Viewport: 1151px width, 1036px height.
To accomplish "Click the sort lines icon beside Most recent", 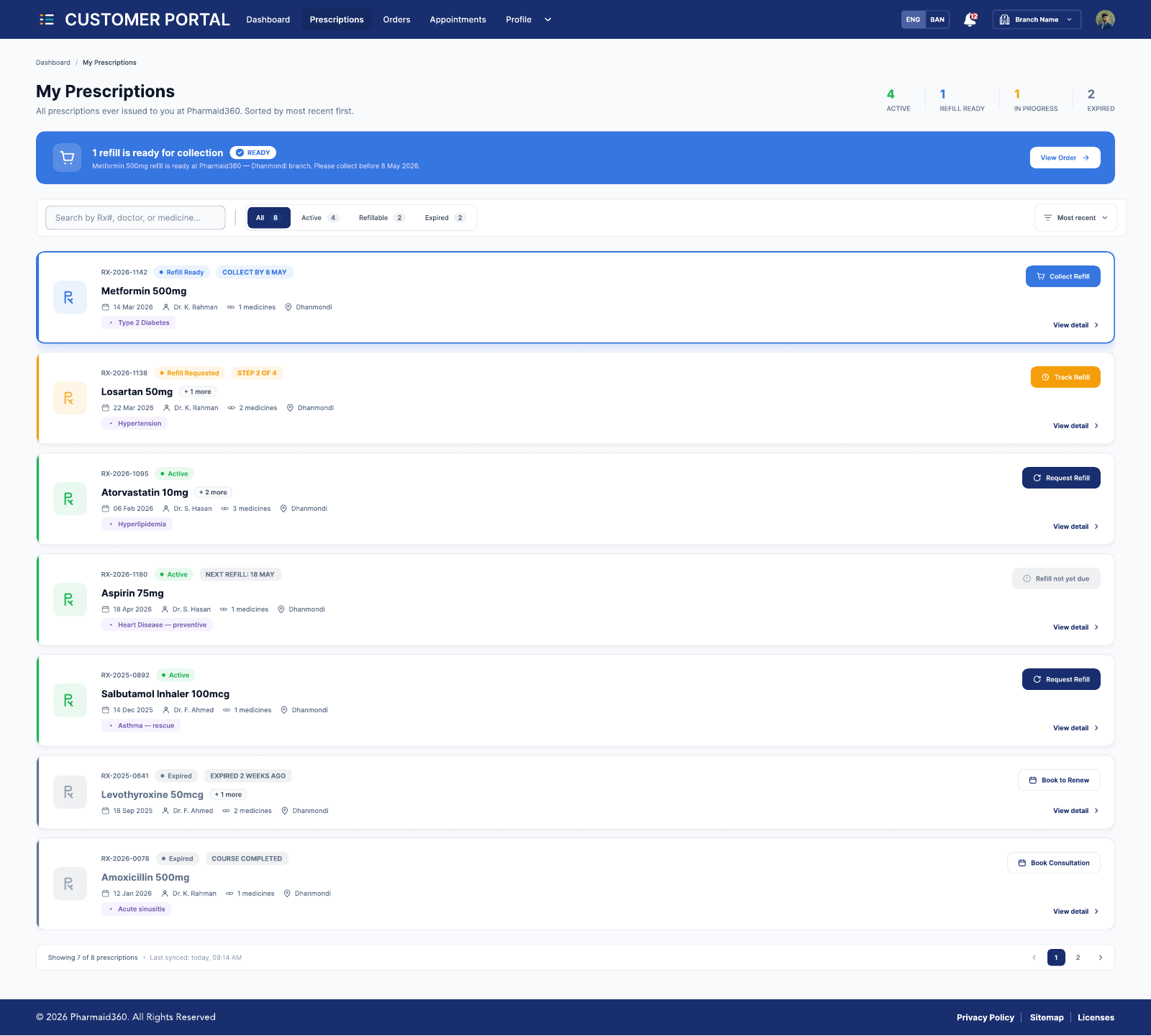I will (1047, 218).
